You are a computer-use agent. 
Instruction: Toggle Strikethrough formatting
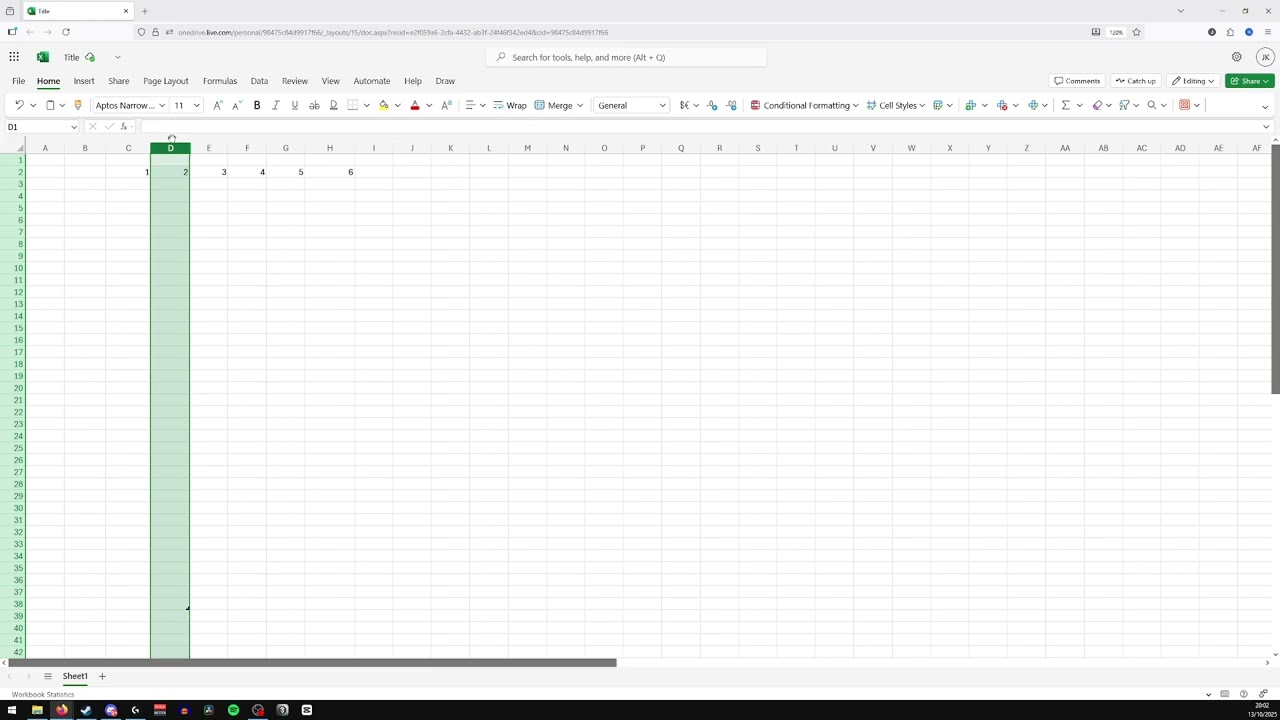pyautogui.click(x=314, y=105)
